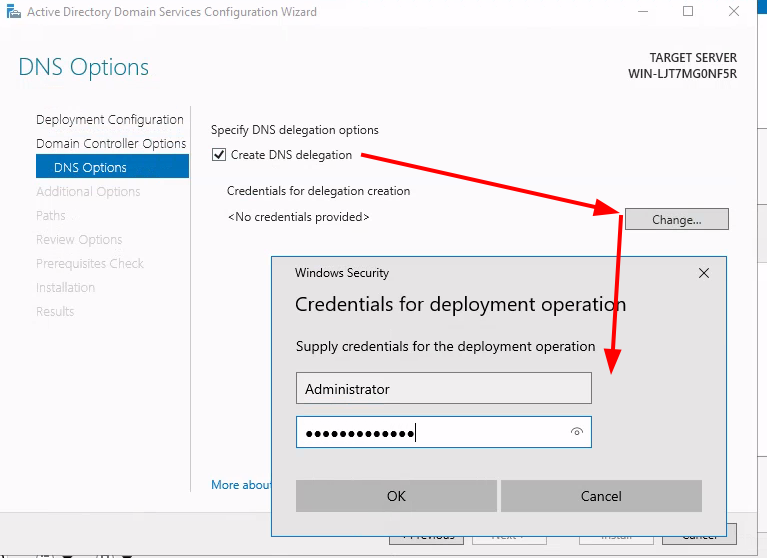Click the 'No credentials provided' text
Viewport: 767px width, 558px height.
(x=298, y=217)
